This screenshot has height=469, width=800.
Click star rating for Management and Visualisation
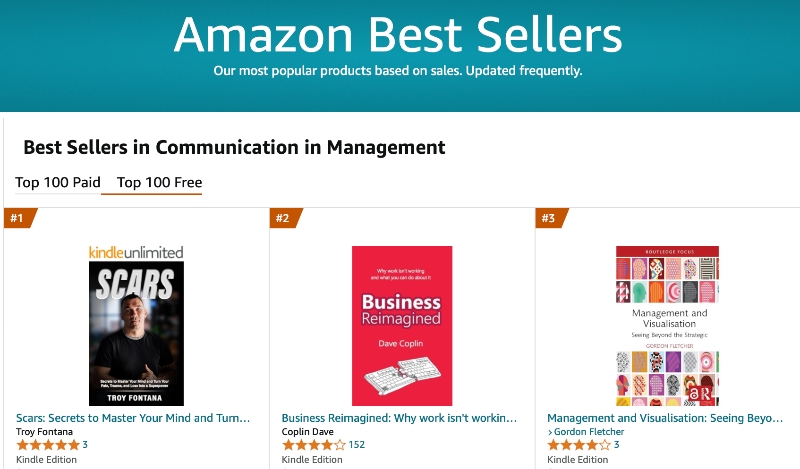tap(579, 445)
